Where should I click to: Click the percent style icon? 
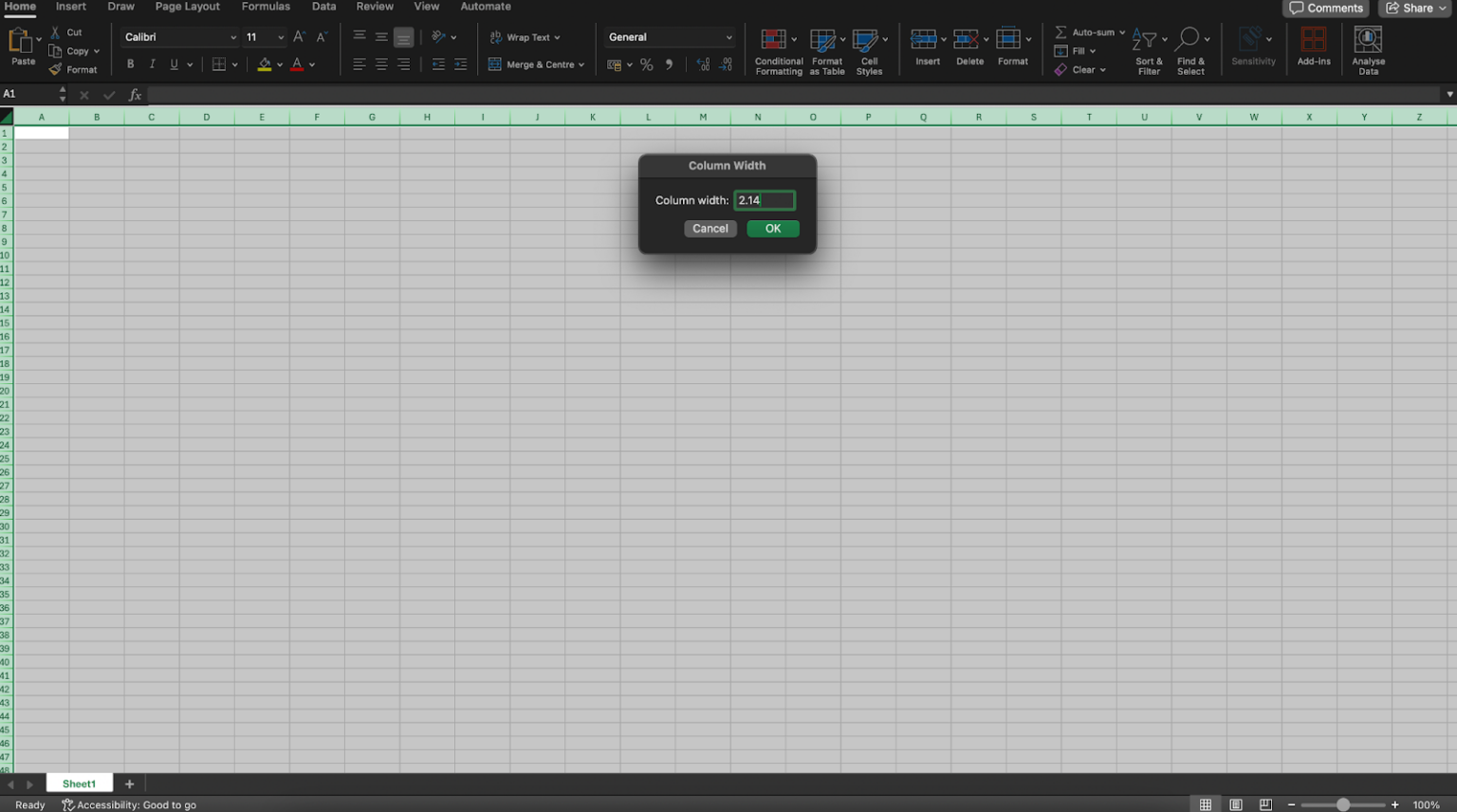click(646, 65)
